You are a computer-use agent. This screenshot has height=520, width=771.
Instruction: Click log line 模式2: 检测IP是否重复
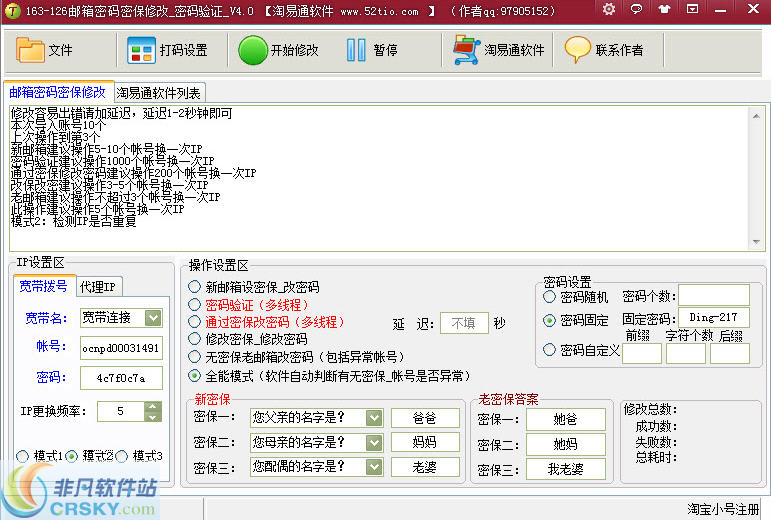[x=74, y=222]
